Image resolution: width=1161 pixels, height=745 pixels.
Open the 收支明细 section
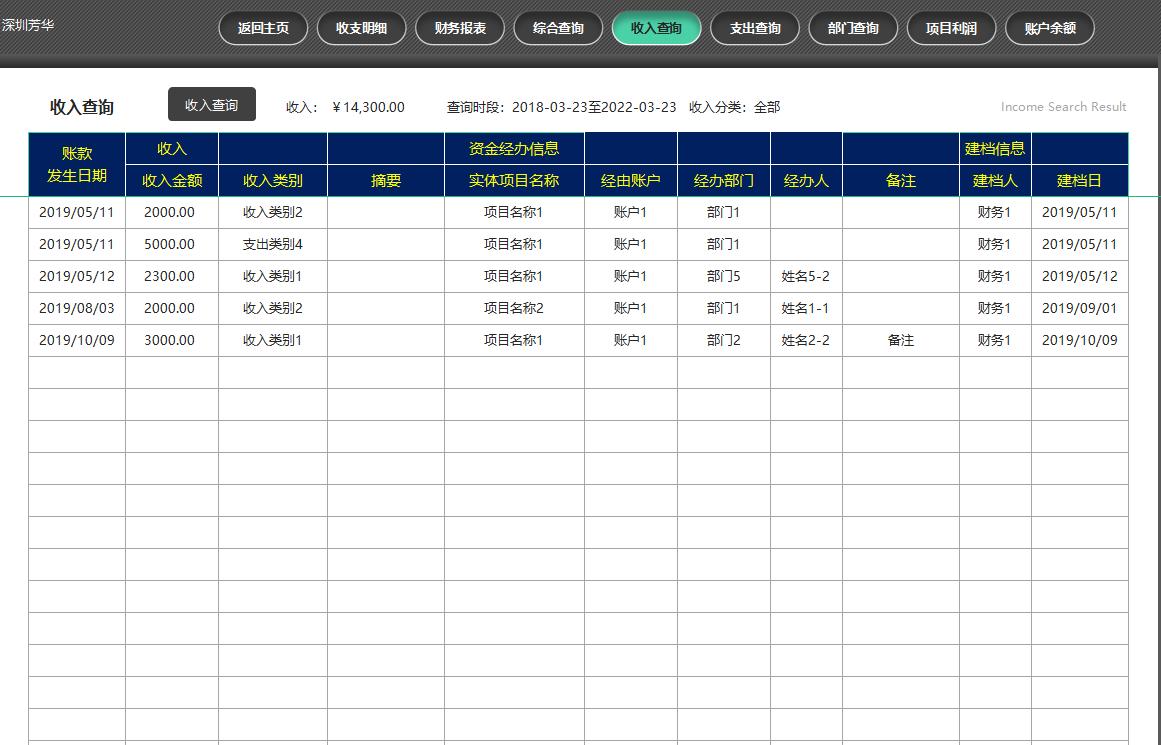[361, 28]
